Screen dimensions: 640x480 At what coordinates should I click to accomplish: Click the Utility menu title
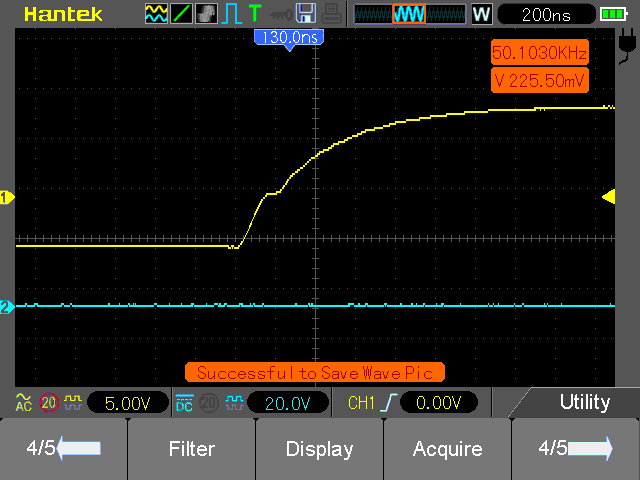click(584, 402)
